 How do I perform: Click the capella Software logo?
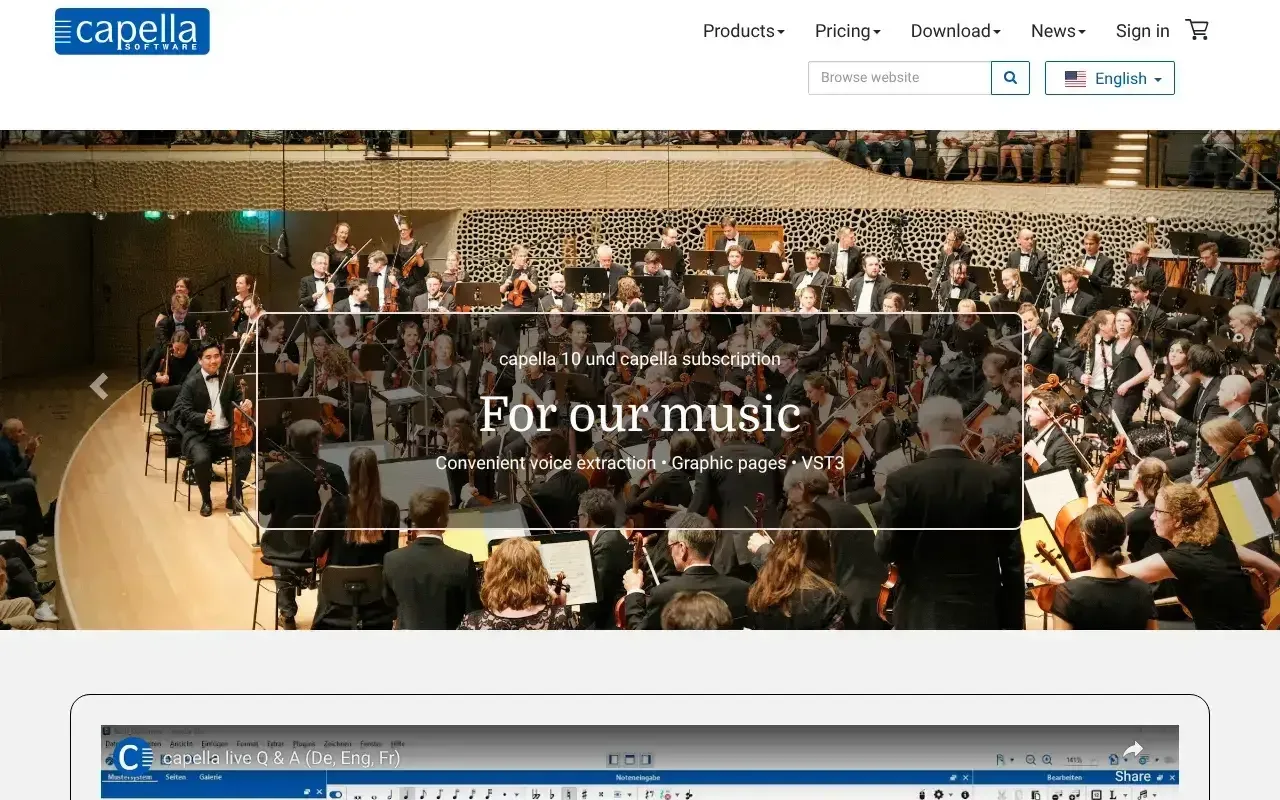click(x=132, y=31)
